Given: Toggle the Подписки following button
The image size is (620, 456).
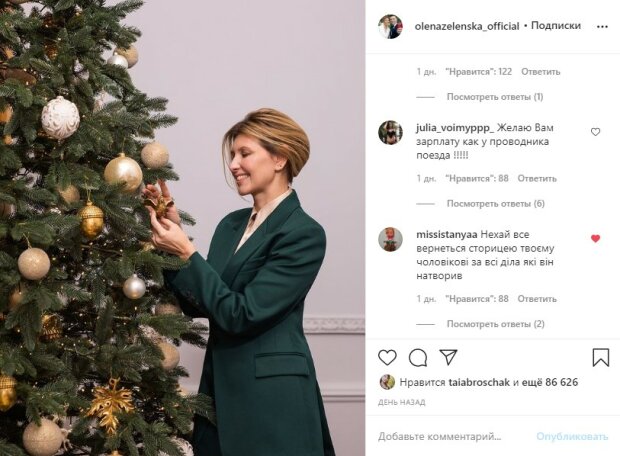Looking at the screenshot, I should click(555, 26).
